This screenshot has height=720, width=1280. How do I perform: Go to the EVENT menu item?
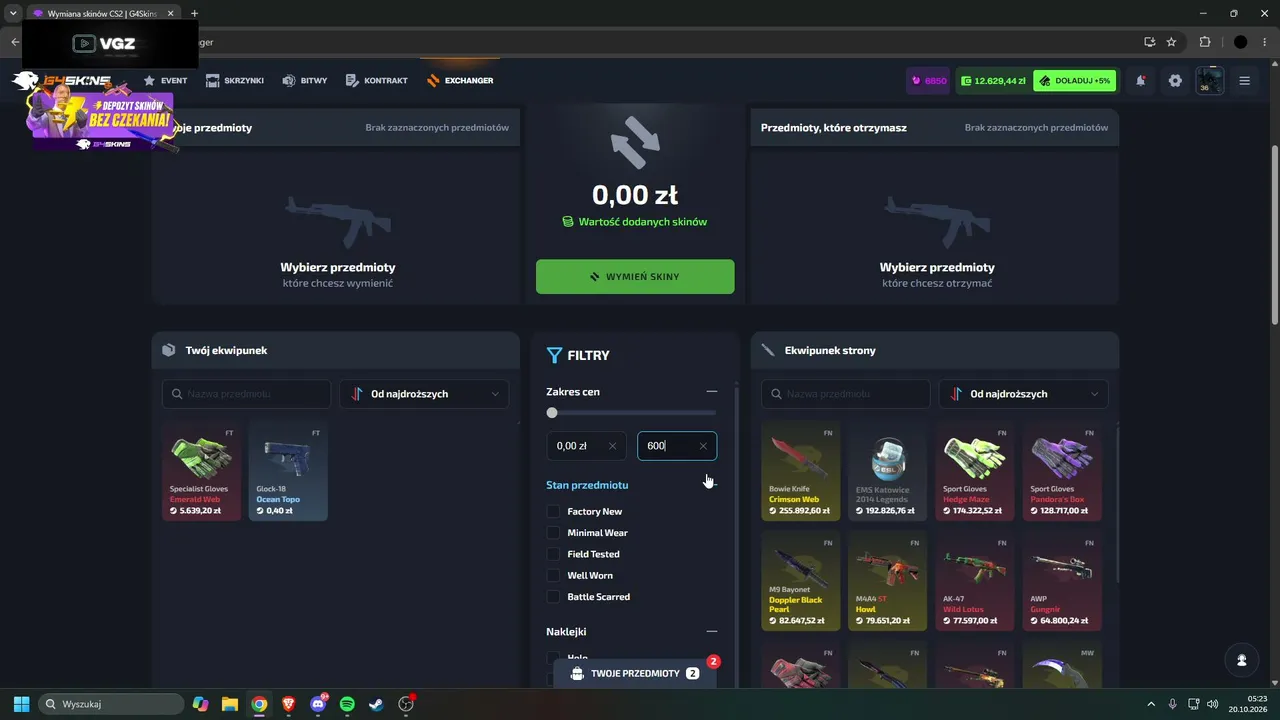[x=165, y=81]
